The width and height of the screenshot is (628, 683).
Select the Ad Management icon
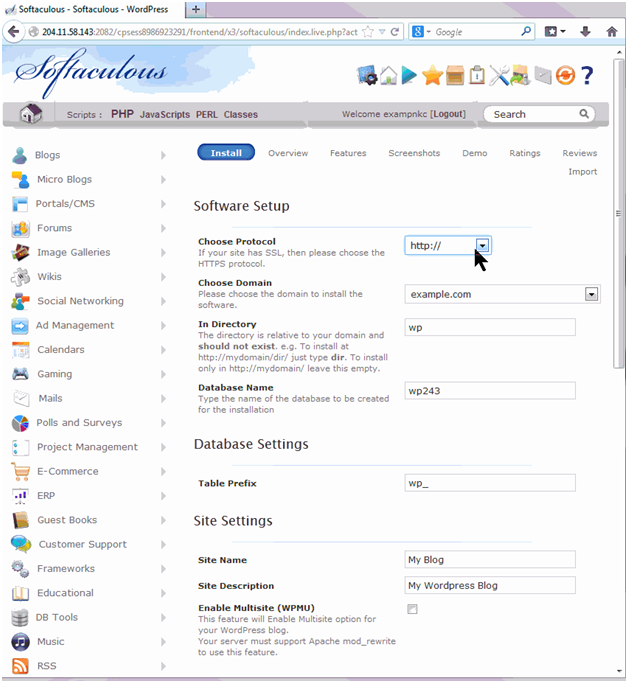[x=20, y=326]
